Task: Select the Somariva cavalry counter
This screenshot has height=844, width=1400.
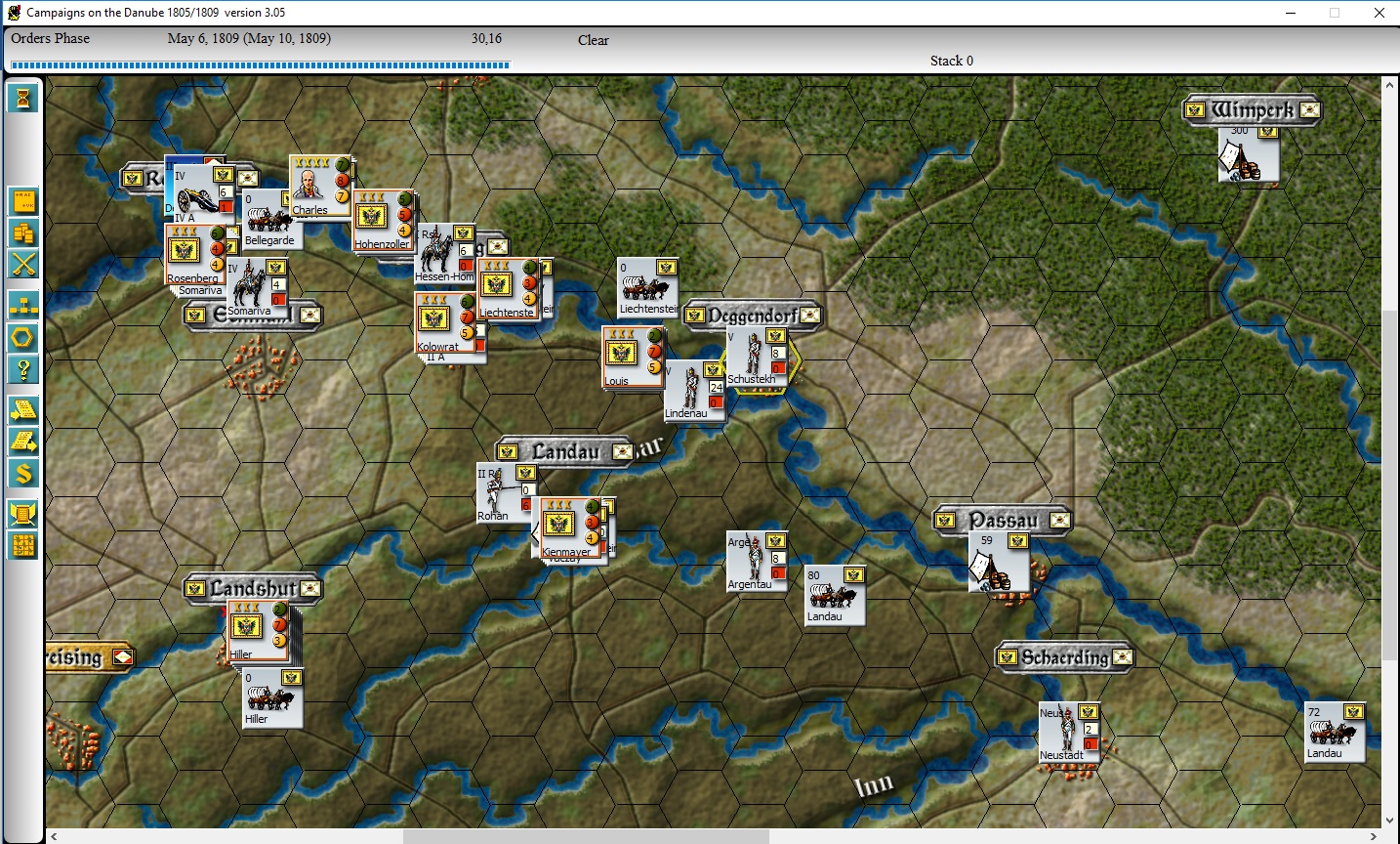Action: (x=257, y=287)
